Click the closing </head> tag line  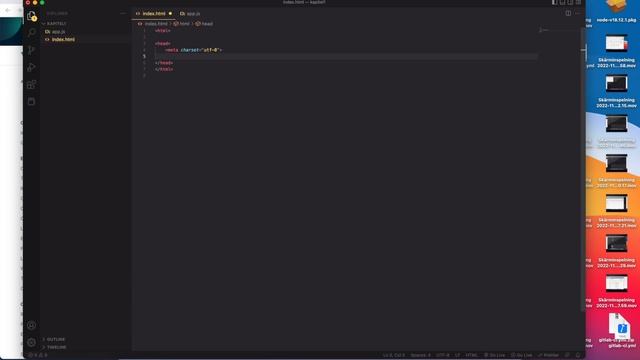pos(164,63)
